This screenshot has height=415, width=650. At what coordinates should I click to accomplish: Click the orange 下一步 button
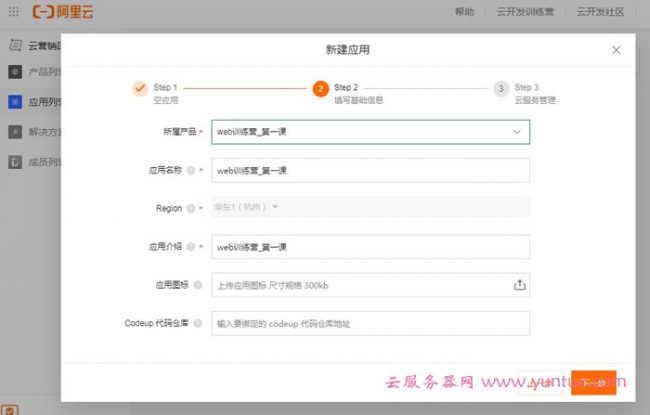pos(593,382)
